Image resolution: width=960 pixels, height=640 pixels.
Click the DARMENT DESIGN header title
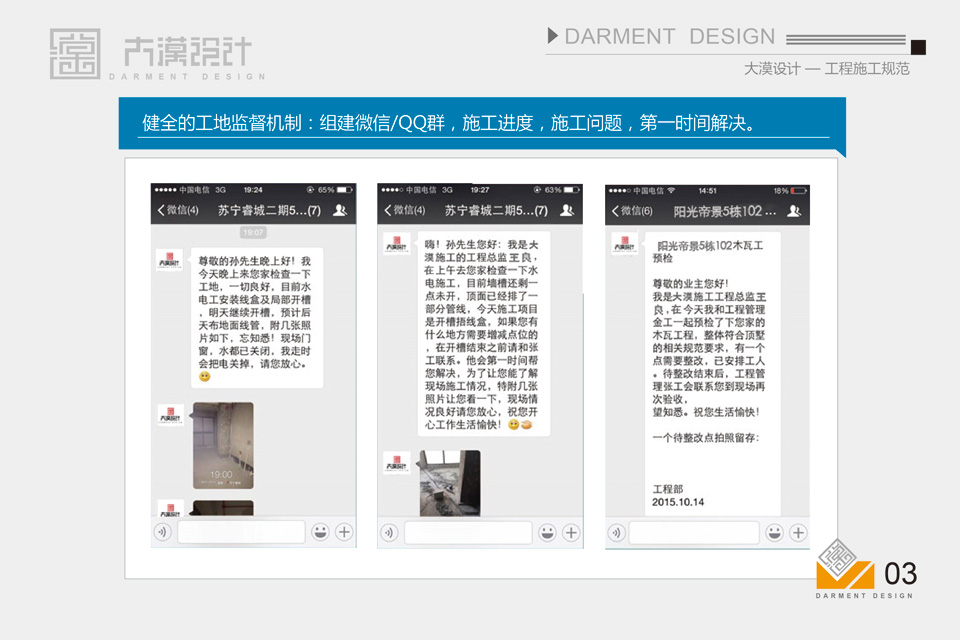(x=670, y=36)
